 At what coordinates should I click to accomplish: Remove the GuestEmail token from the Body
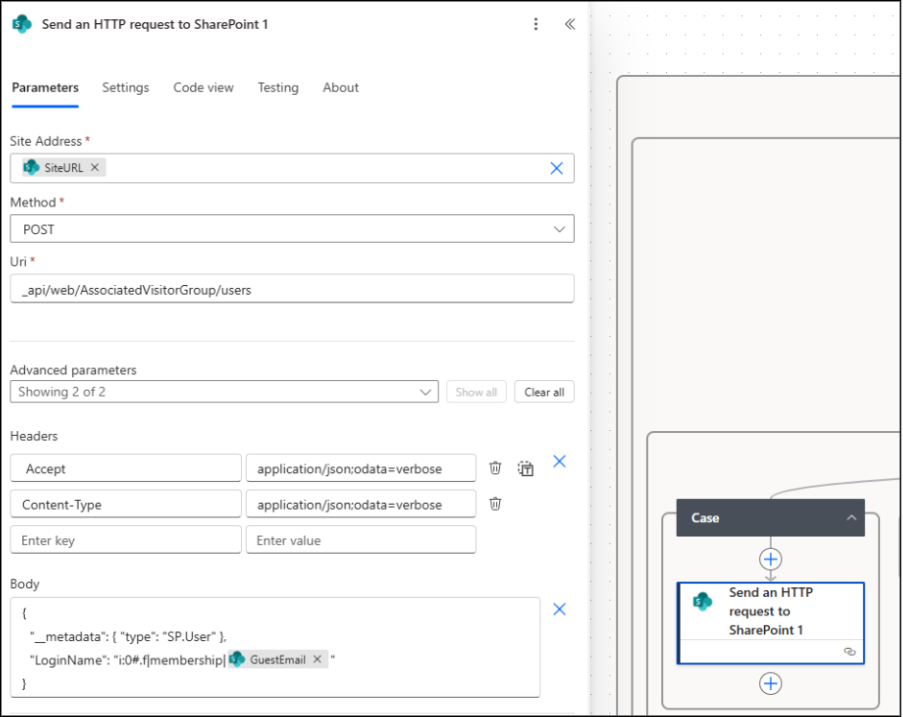click(x=317, y=659)
